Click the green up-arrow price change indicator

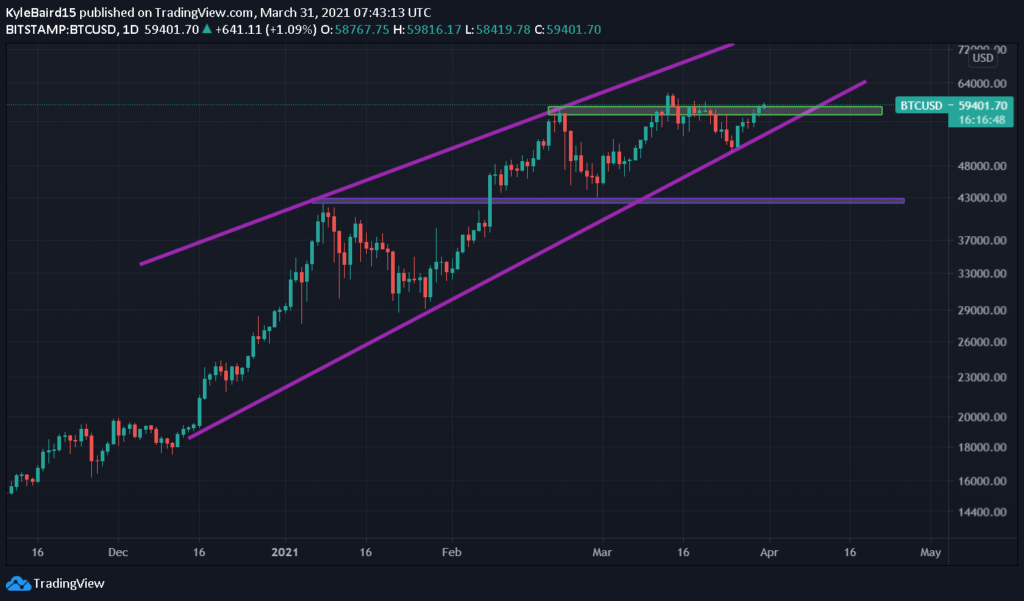[206, 29]
